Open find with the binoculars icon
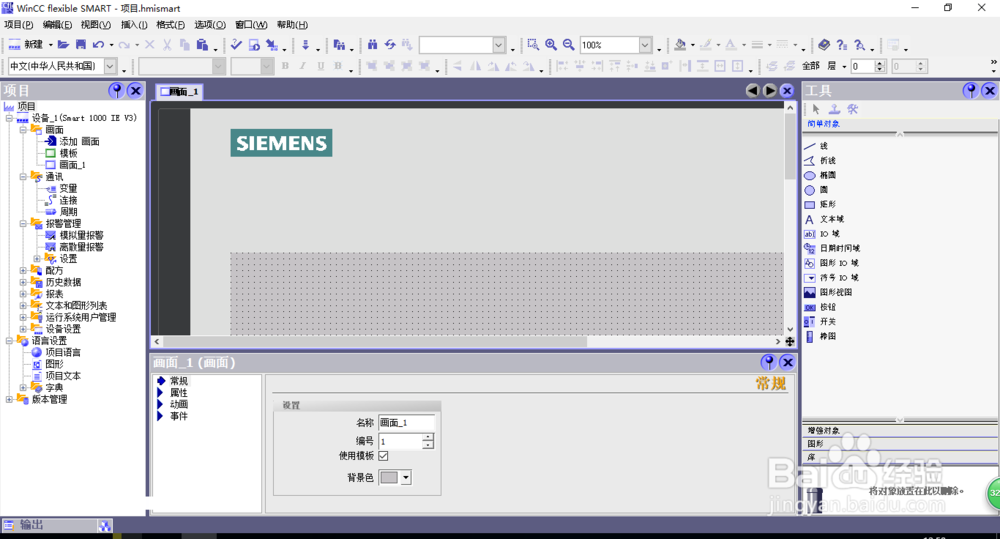 click(372, 45)
